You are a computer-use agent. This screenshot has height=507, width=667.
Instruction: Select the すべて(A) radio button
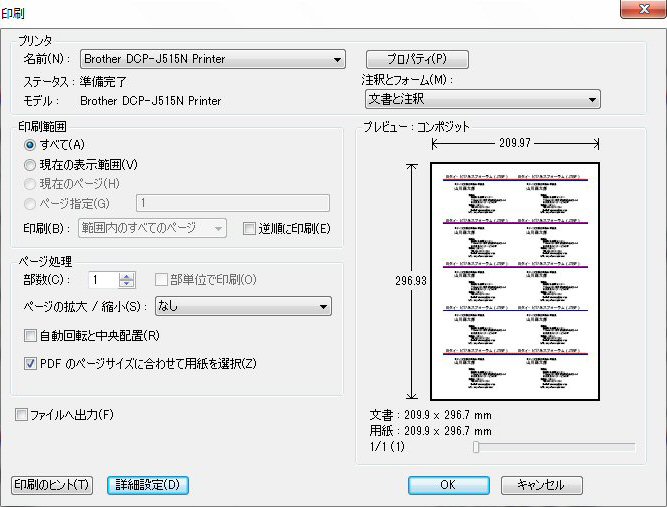coord(30,145)
